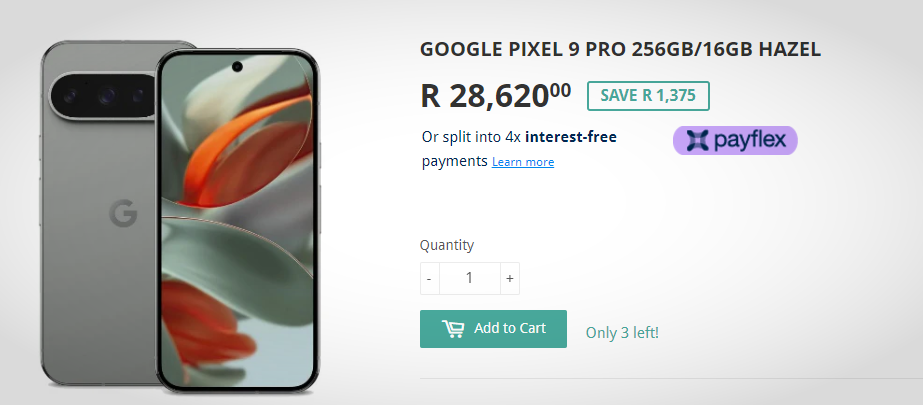Click the bold "interest-free" text
Image resolution: width=923 pixels, height=405 pixels.
pos(570,137)
